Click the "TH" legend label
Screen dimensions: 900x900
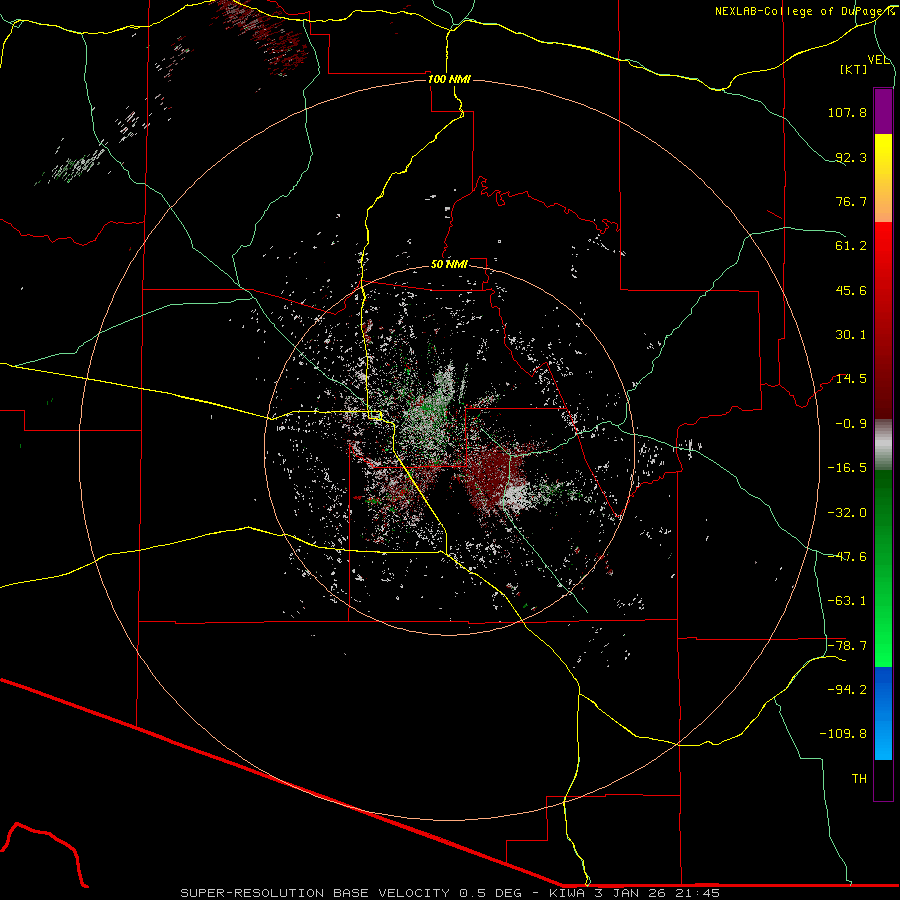coord(859,779)
